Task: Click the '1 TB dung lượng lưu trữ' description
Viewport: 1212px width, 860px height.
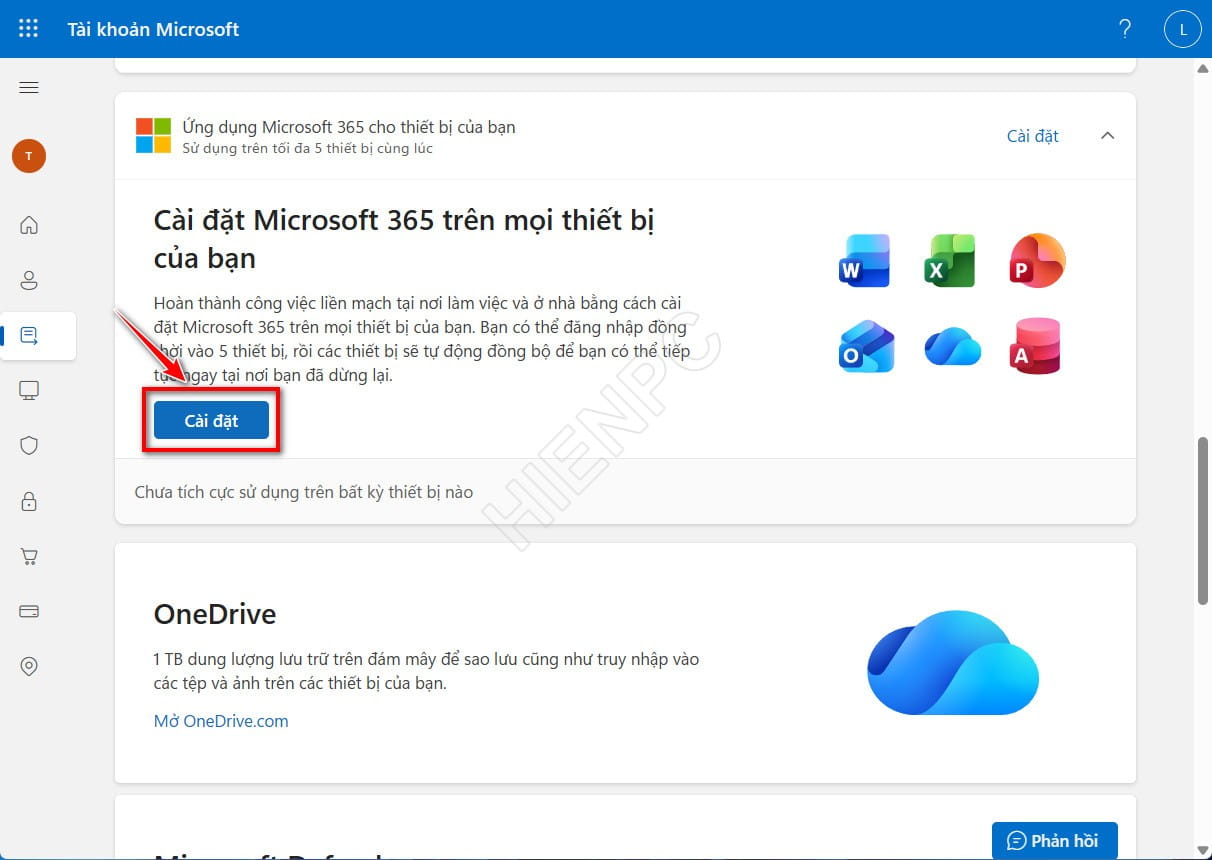Action: coord(426,672)
